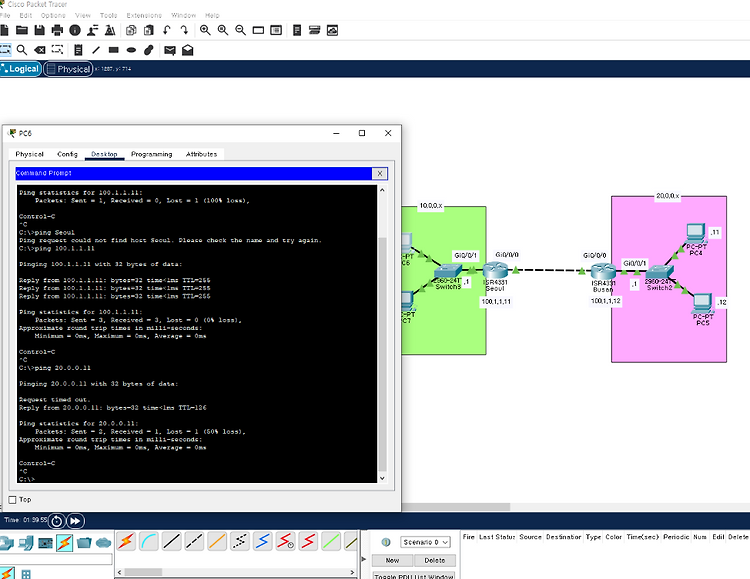Redo the last action
The image size is (750, 579).
point(184,30)
